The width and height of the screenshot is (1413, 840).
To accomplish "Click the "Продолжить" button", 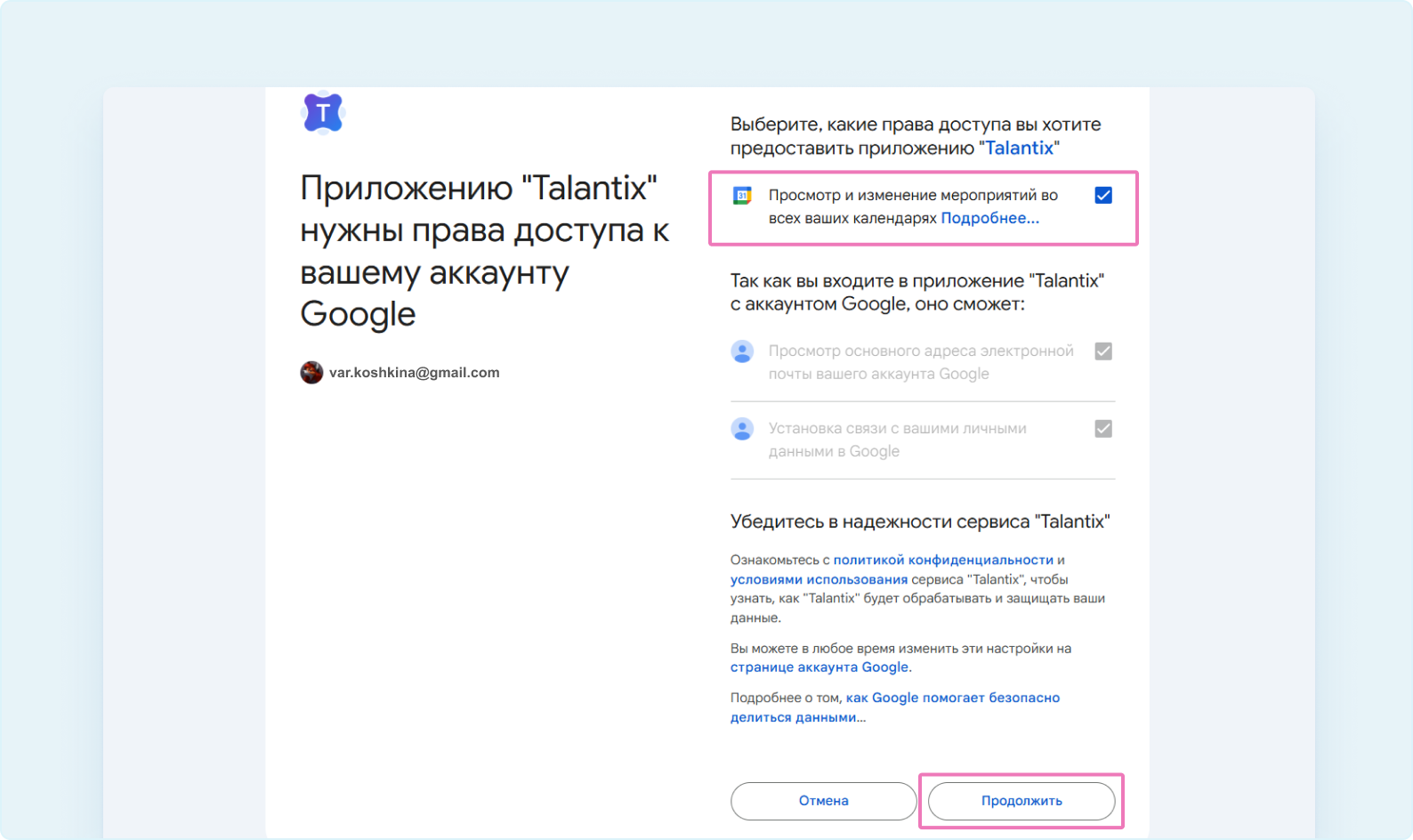I will pyautogui.click(x=1021, y=801).
